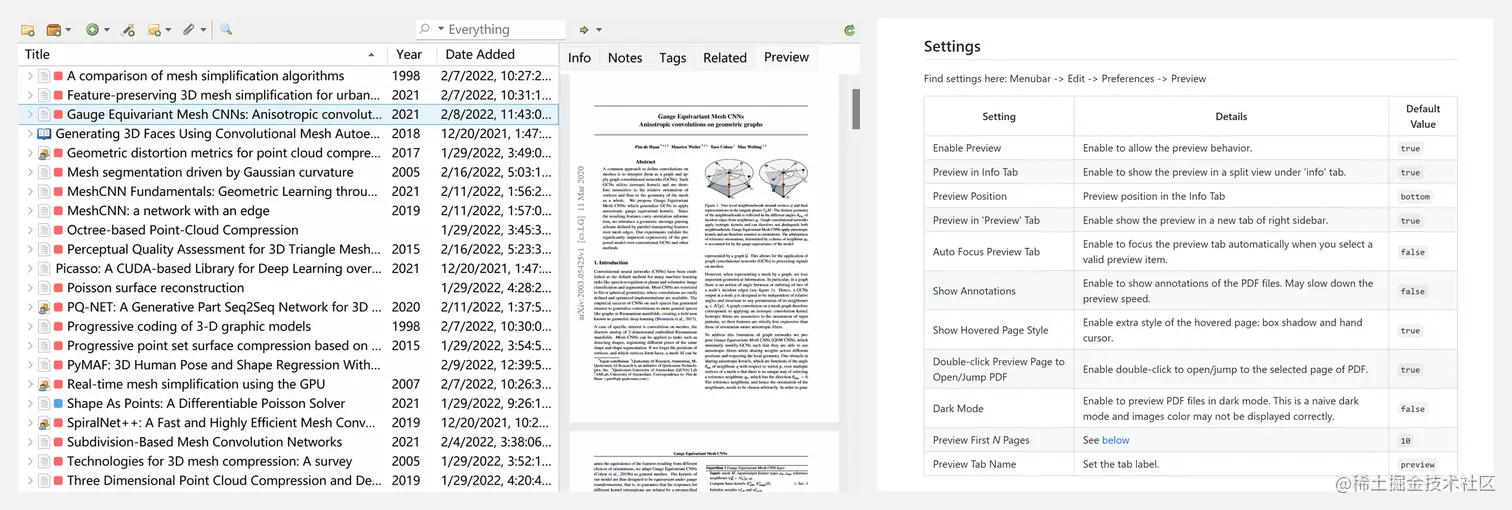
Task: Click the paperclip Add Attachment icon
Action: point(188,30)
